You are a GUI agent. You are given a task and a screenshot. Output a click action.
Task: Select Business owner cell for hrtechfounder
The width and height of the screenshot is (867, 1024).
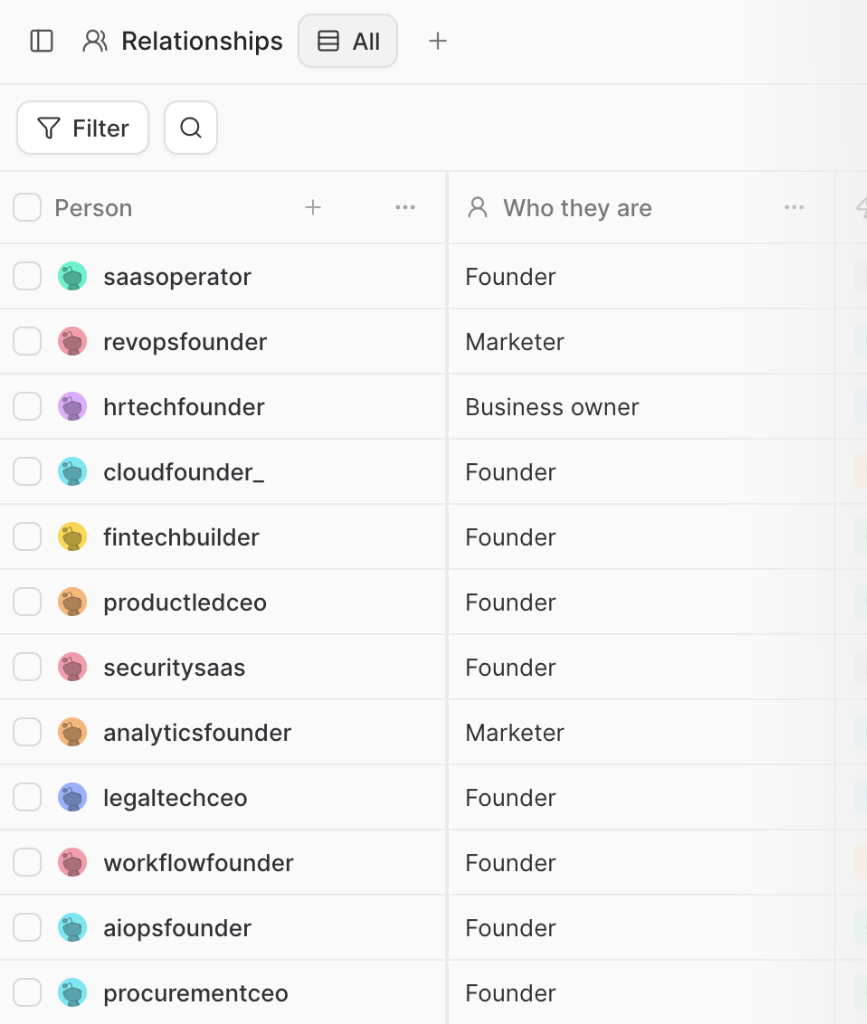point(641,407)
